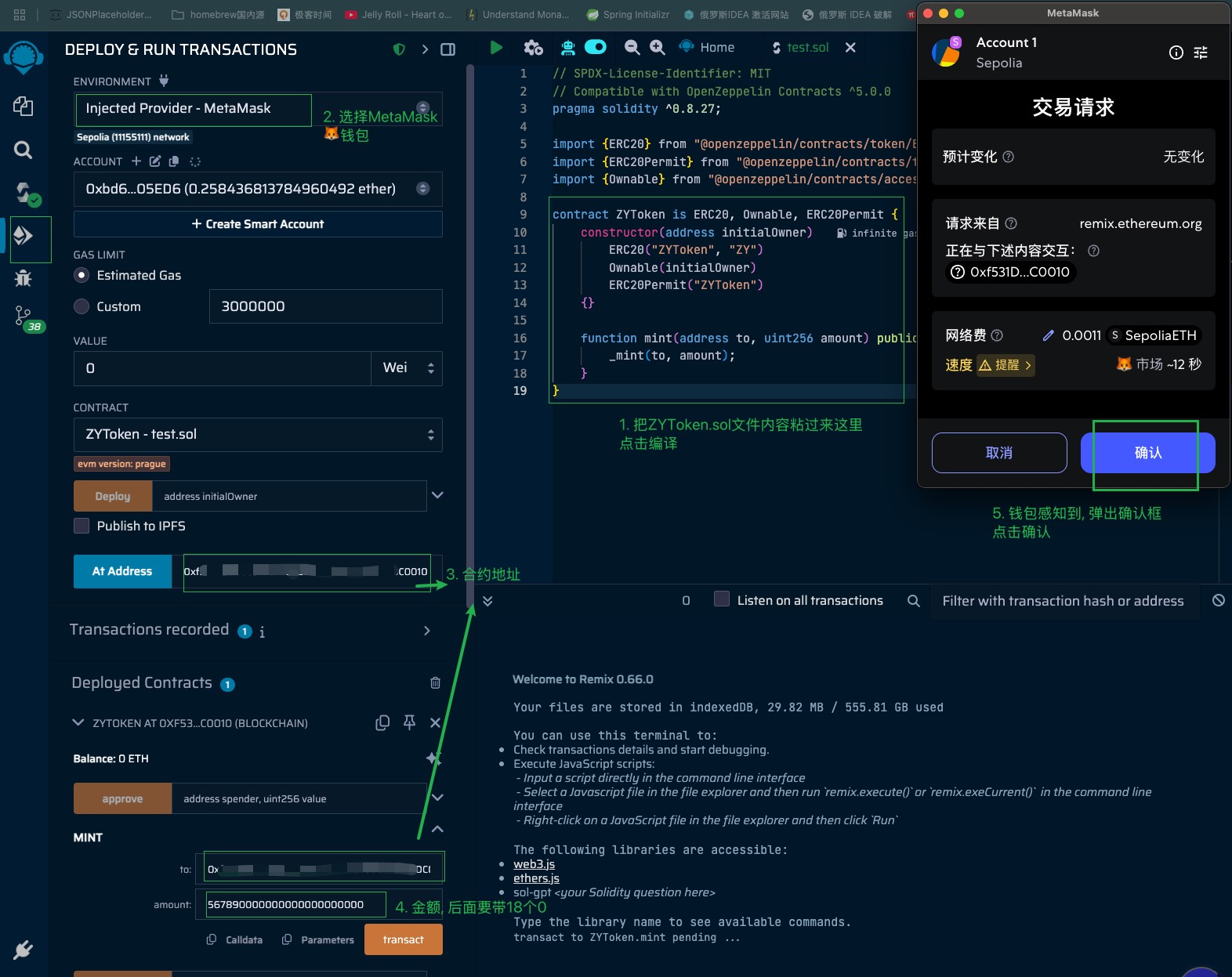Screen dimensions: 1232x977
Task: Open the Search in files sidebar icon
Action: tap(24, 150)
